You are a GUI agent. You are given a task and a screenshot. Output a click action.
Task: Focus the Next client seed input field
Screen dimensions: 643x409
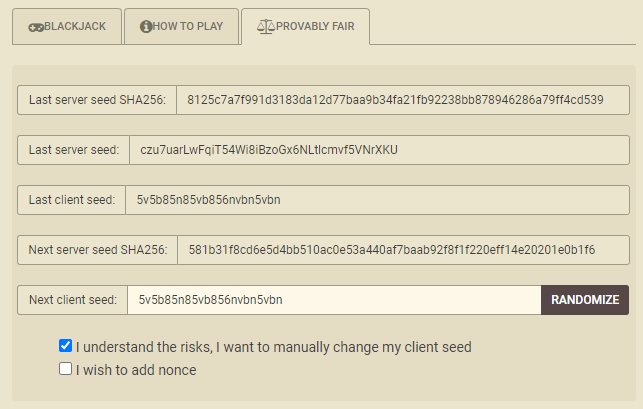[334, 300]
